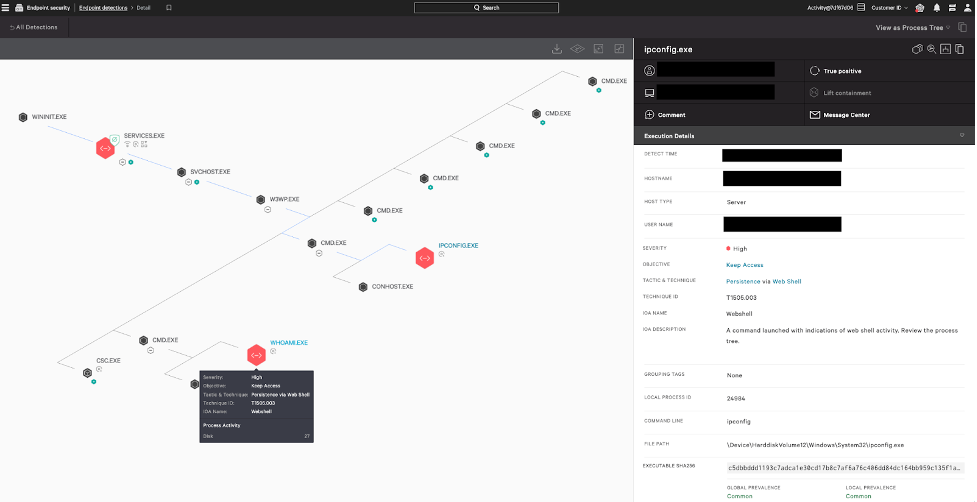Click the topmost CMD.EXE node
This screenshot has height=502, width=977.
tap(593, 81)
